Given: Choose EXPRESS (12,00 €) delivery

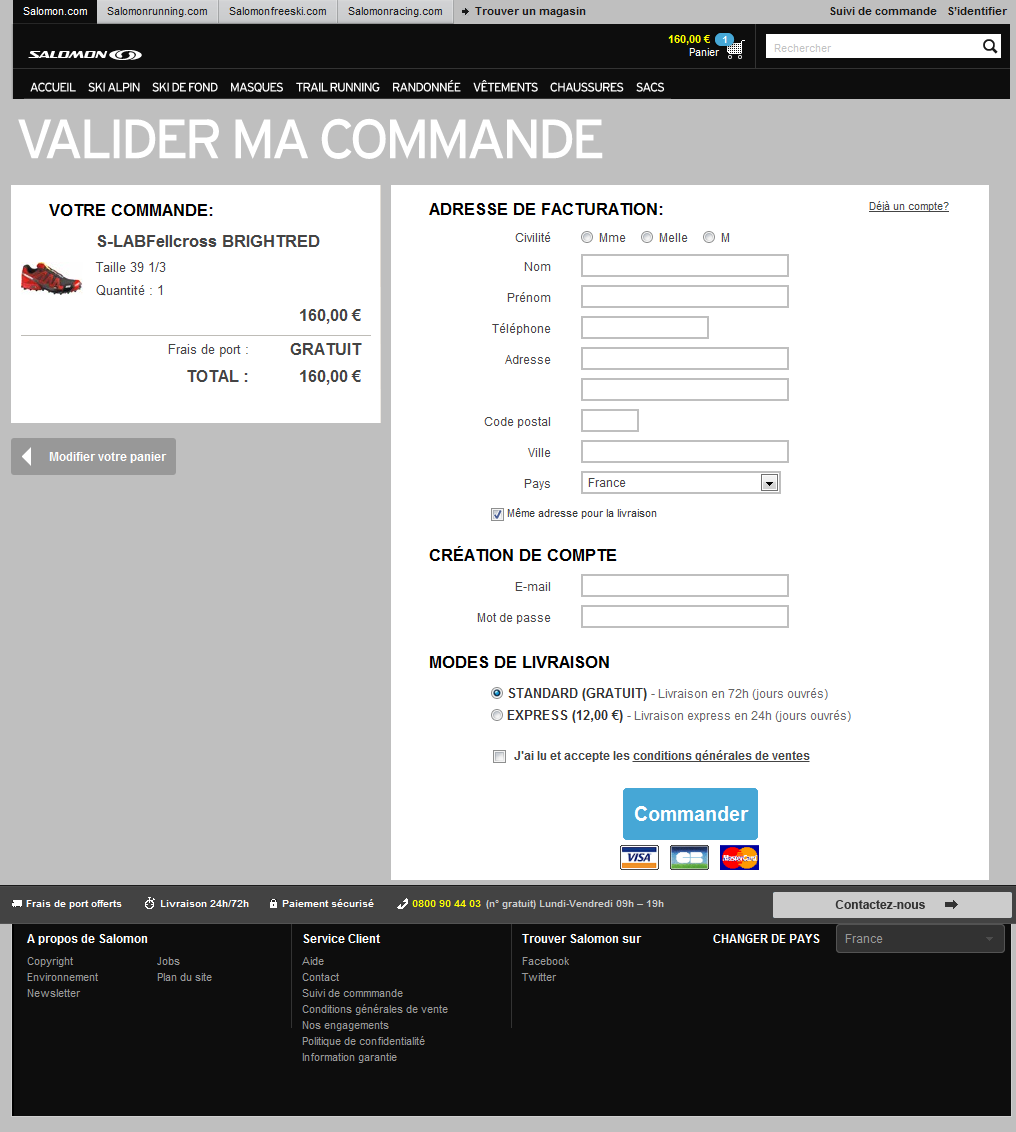Looking at the screenshot, I should (497, 715).
